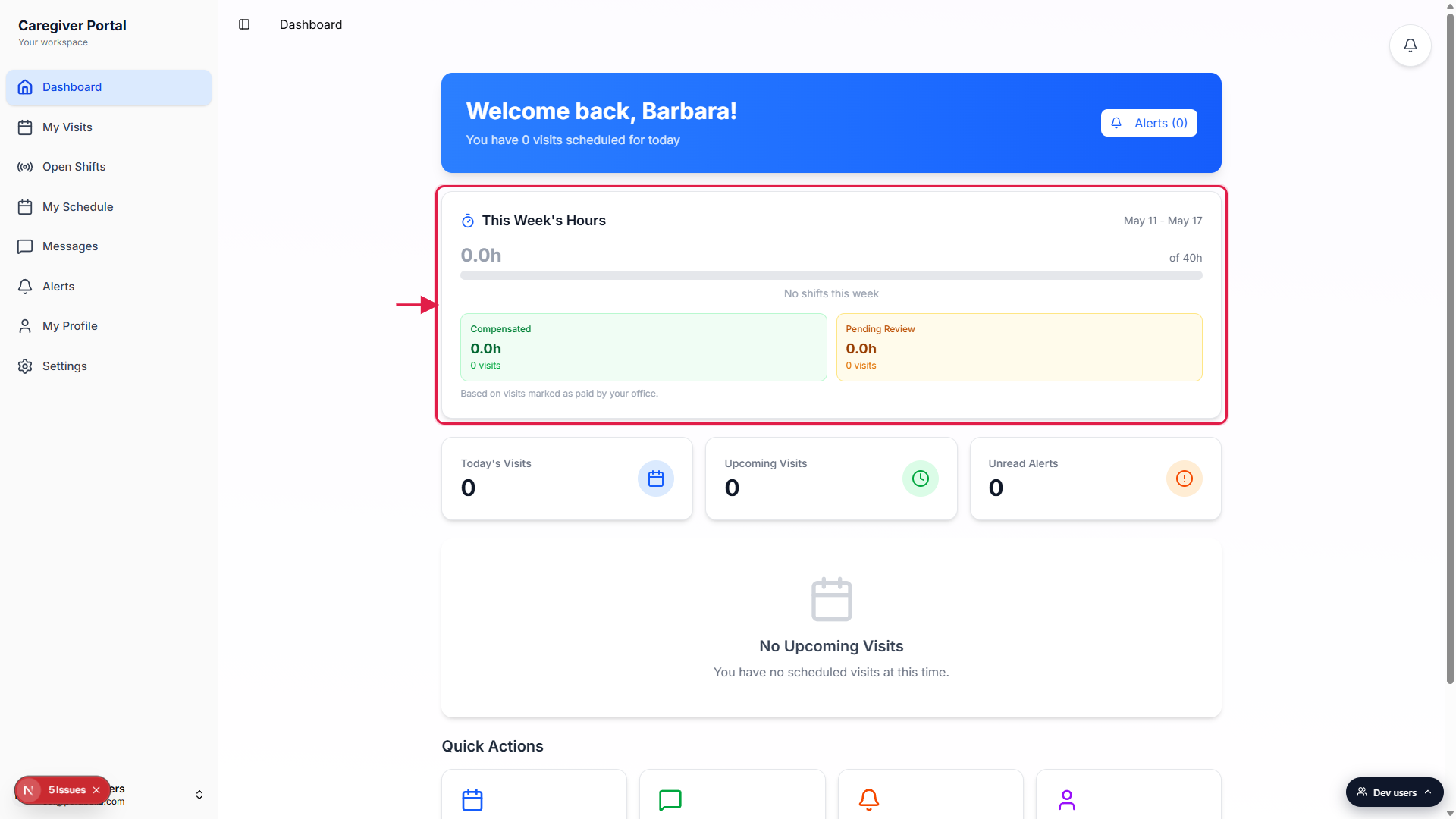Click the purple person quick action icon

pyautogui.click(x=1067, y=800)
